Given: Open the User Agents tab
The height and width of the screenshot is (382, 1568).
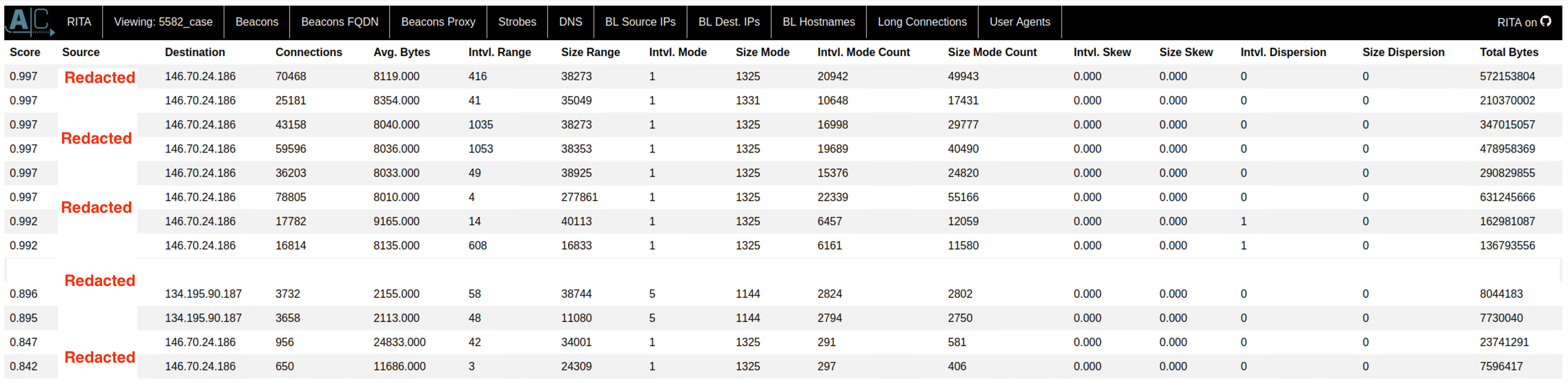Looking at the screenshot, I should pos(1019,22).
